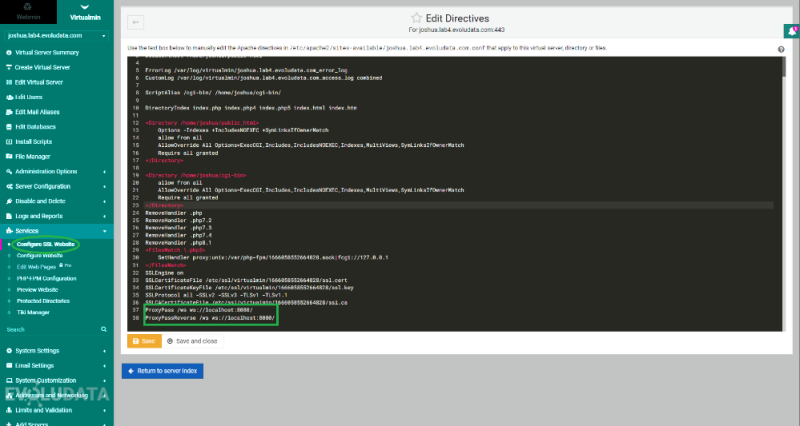
Task: Click the ScriptAlias line in editor
Action: point(213,93)
